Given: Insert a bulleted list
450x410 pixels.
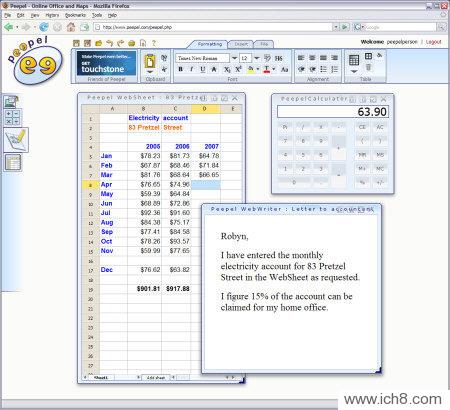Looking at the screenshot, I should coord(323,69).
